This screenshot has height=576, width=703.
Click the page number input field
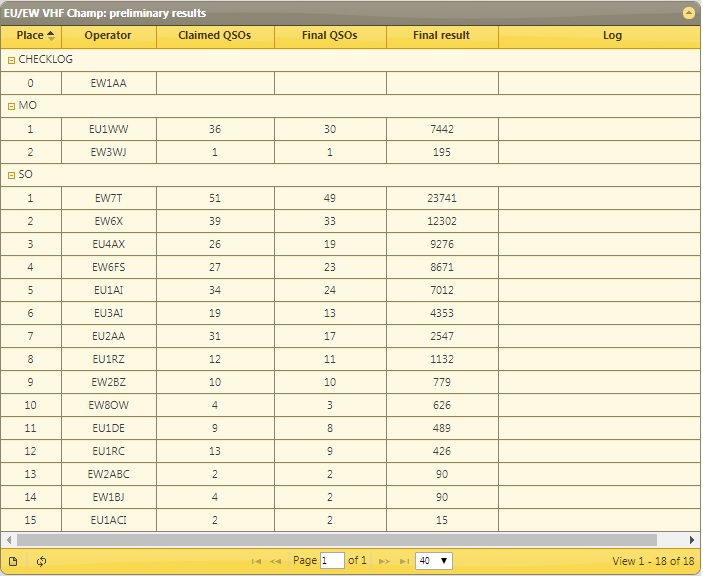[332, 561]
